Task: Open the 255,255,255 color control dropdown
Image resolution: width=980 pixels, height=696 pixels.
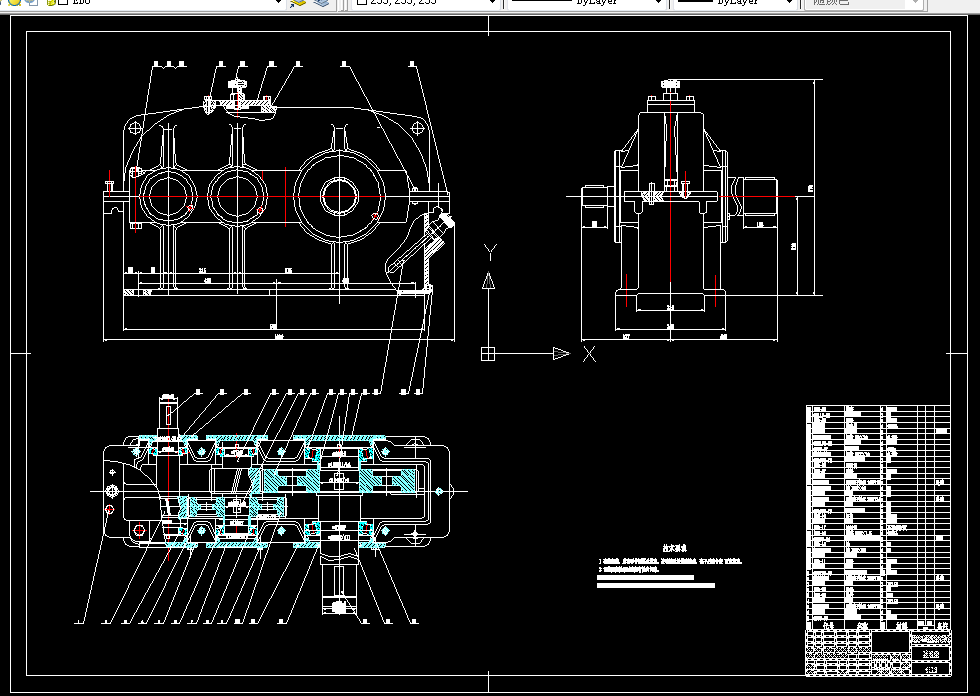Action: pyautogui.click(x=426, y=2)
